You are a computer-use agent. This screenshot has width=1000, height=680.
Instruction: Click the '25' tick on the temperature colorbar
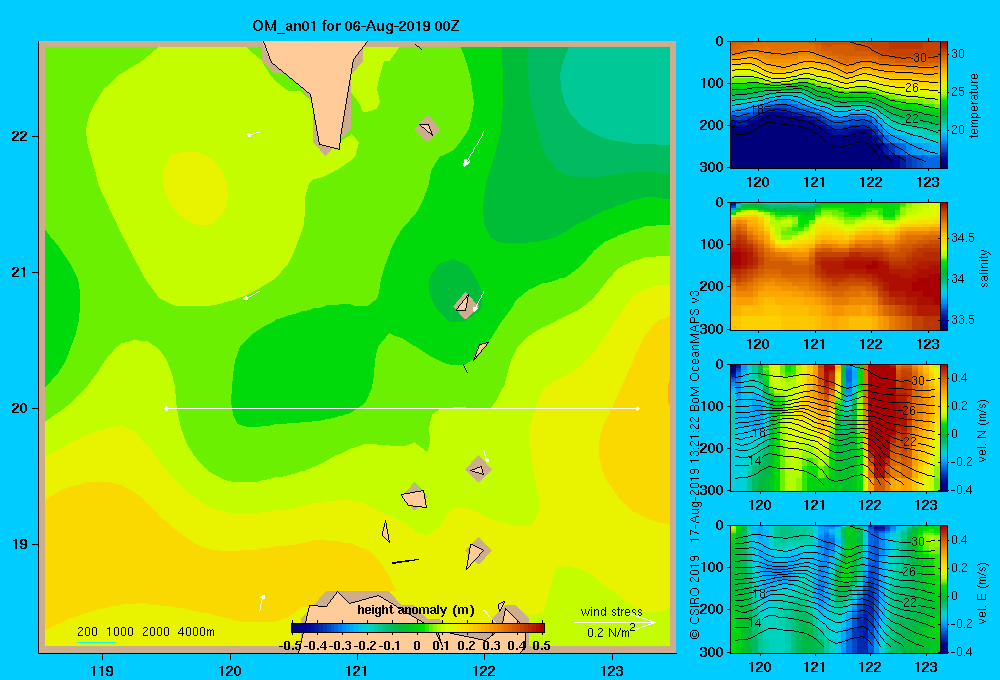[x=958, y=92]
